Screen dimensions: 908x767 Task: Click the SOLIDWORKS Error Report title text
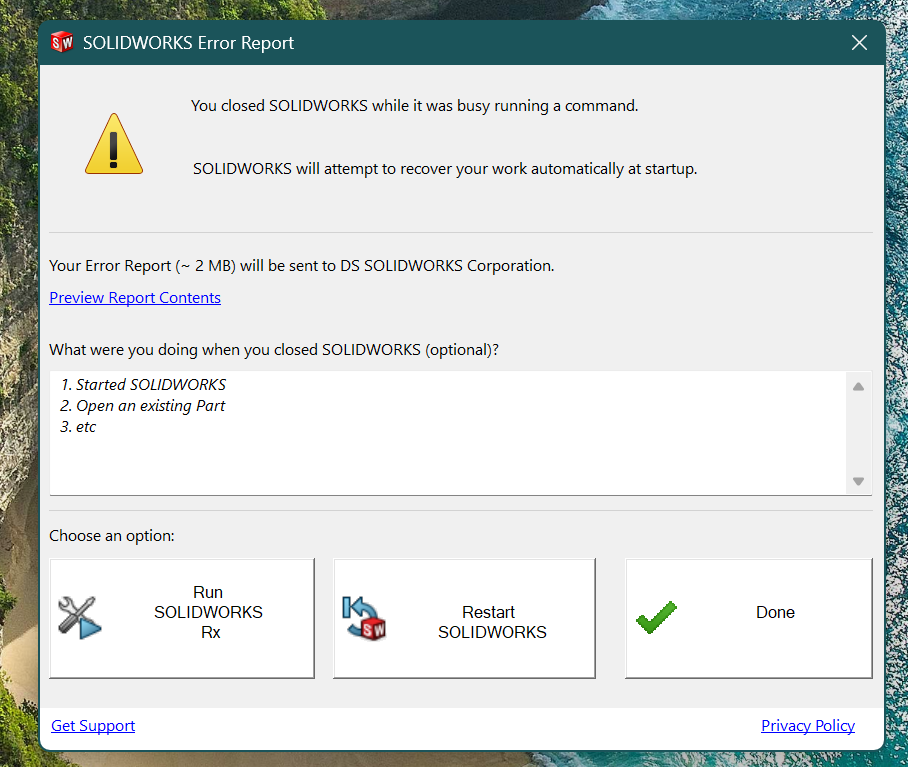tap(188, 43)
